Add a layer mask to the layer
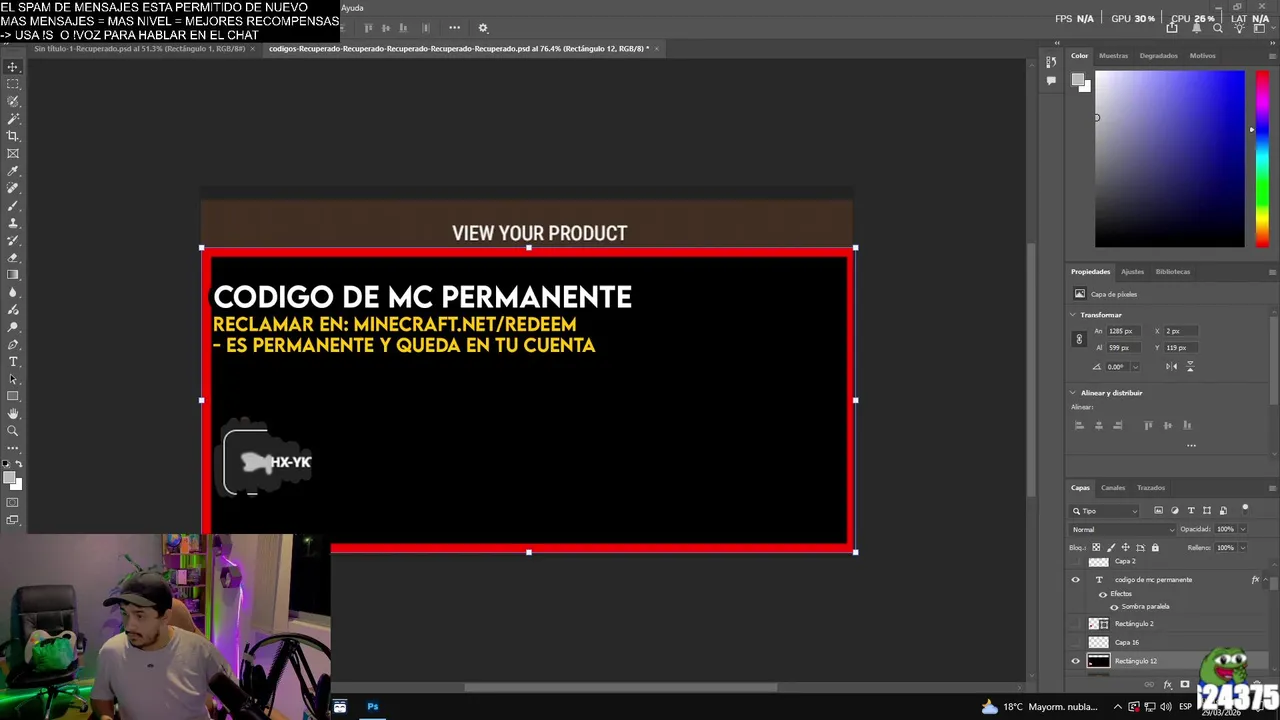This screenshot has height=720, width=1280. coord(1185,685)
